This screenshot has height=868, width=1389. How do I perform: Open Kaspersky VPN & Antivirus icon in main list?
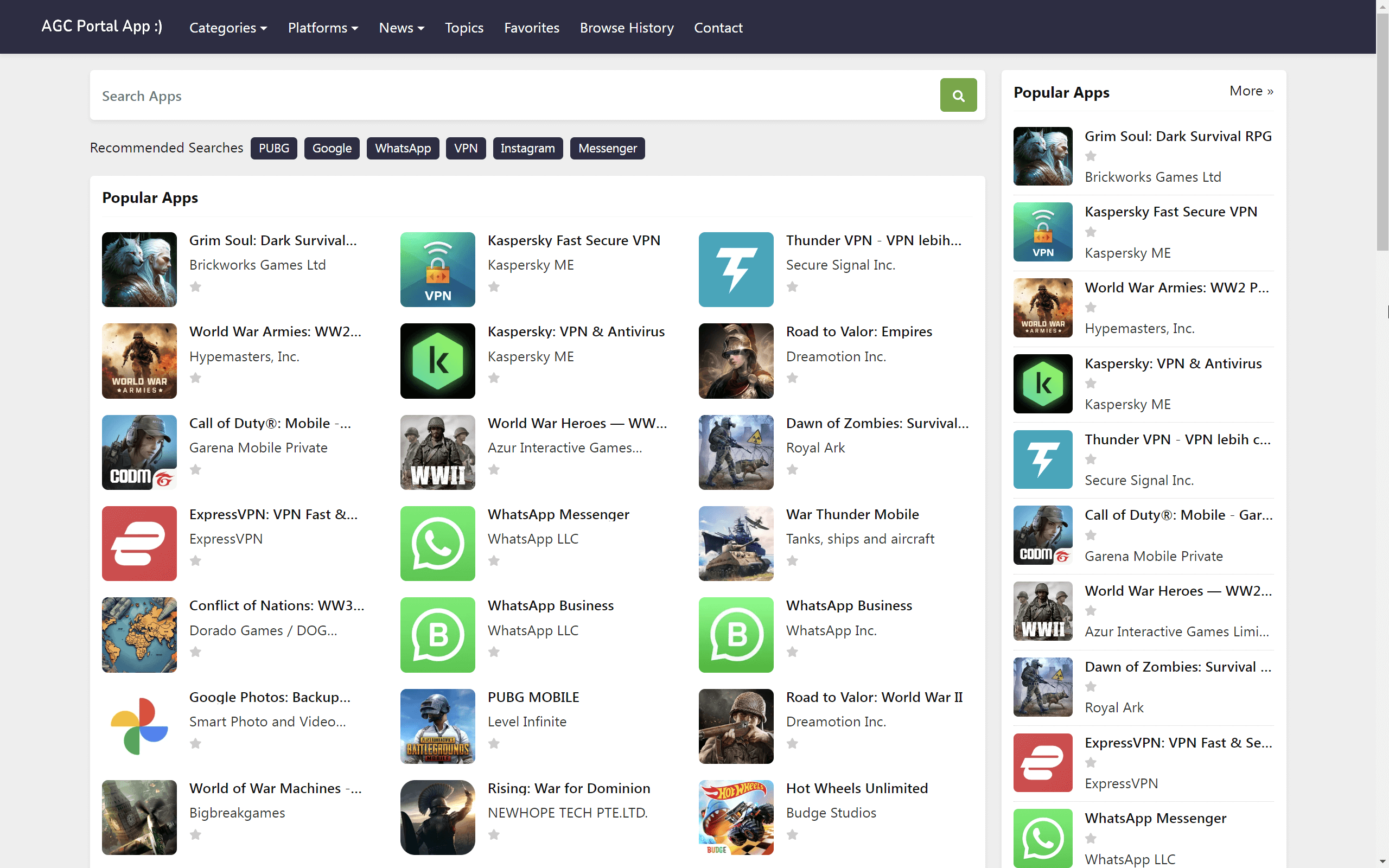[437, 361]
